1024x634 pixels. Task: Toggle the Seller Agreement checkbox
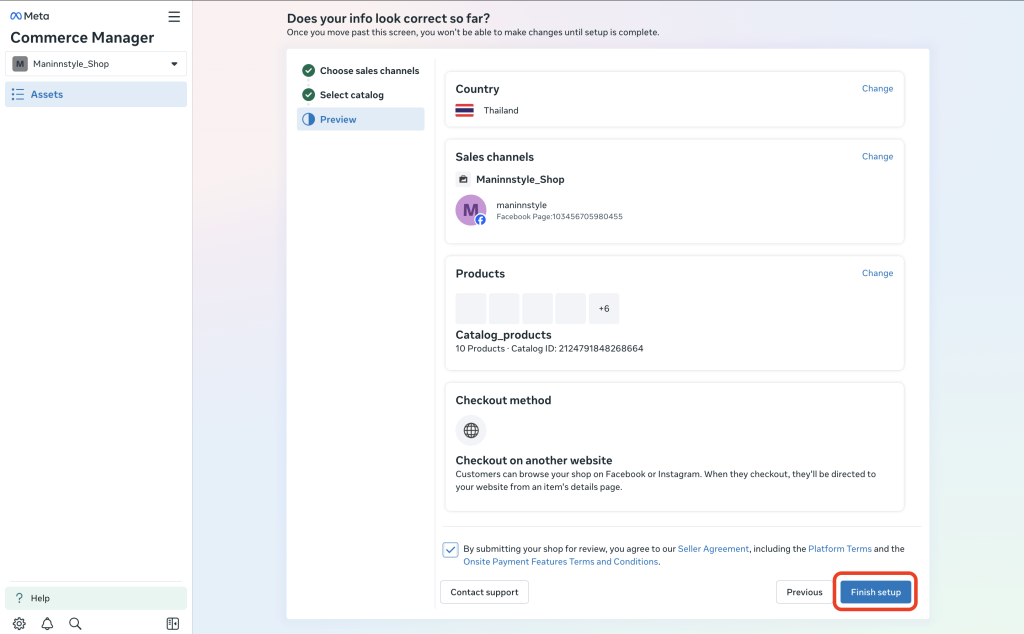click(x=451, y=549)
